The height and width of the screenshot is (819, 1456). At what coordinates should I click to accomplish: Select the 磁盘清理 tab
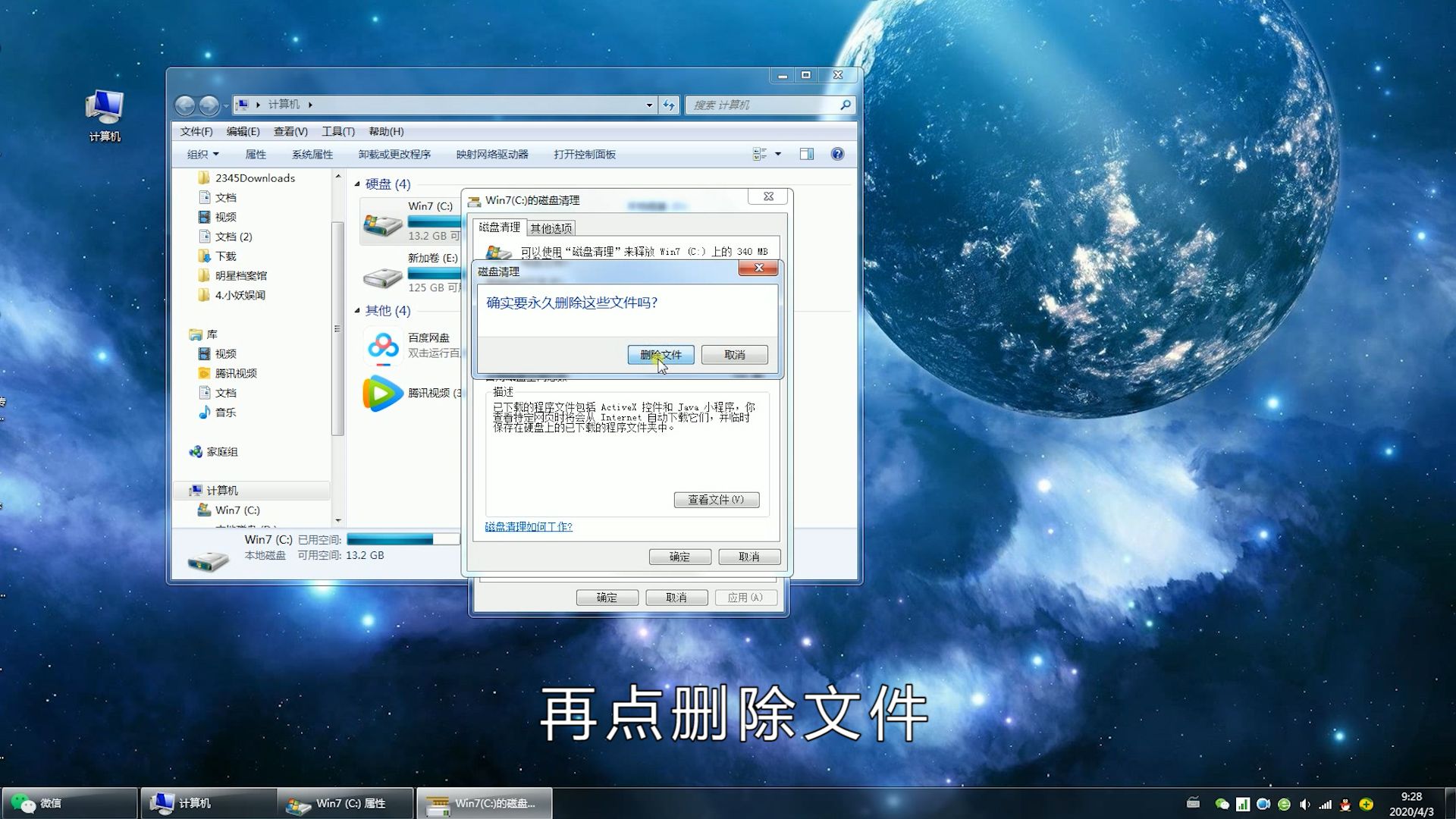500,227
